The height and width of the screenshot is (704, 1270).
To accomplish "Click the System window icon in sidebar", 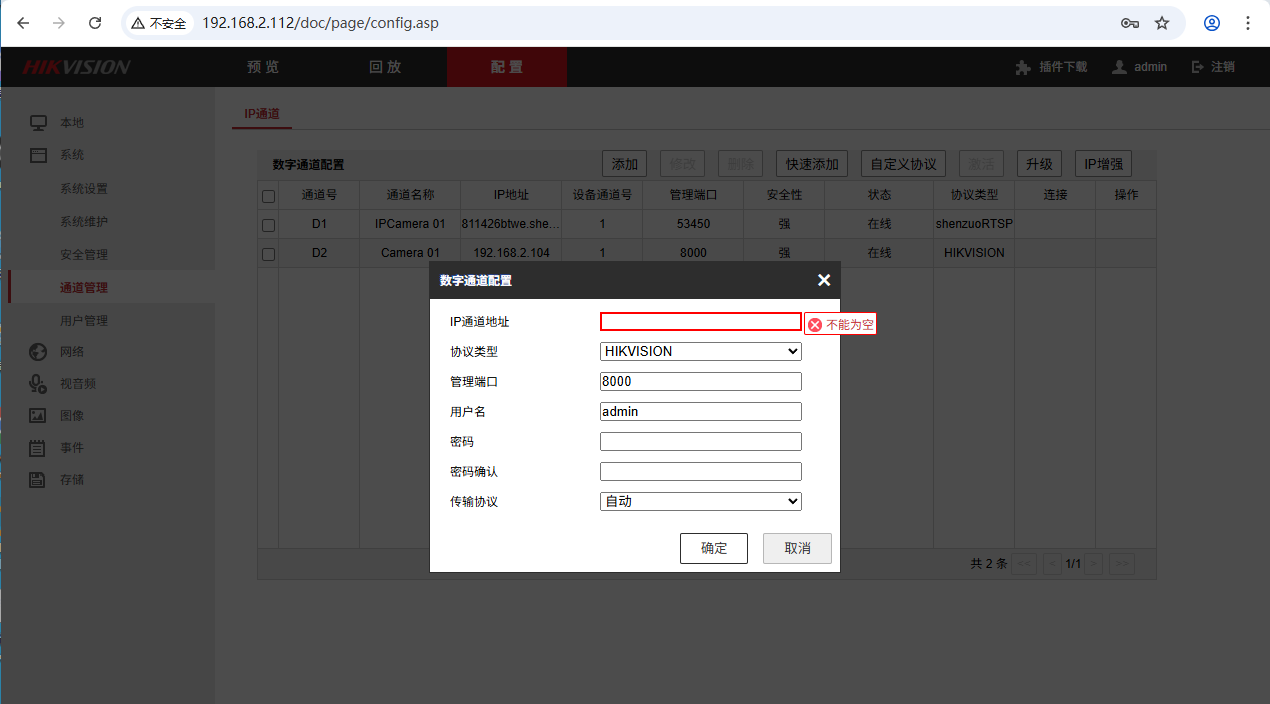I will 38,155.
